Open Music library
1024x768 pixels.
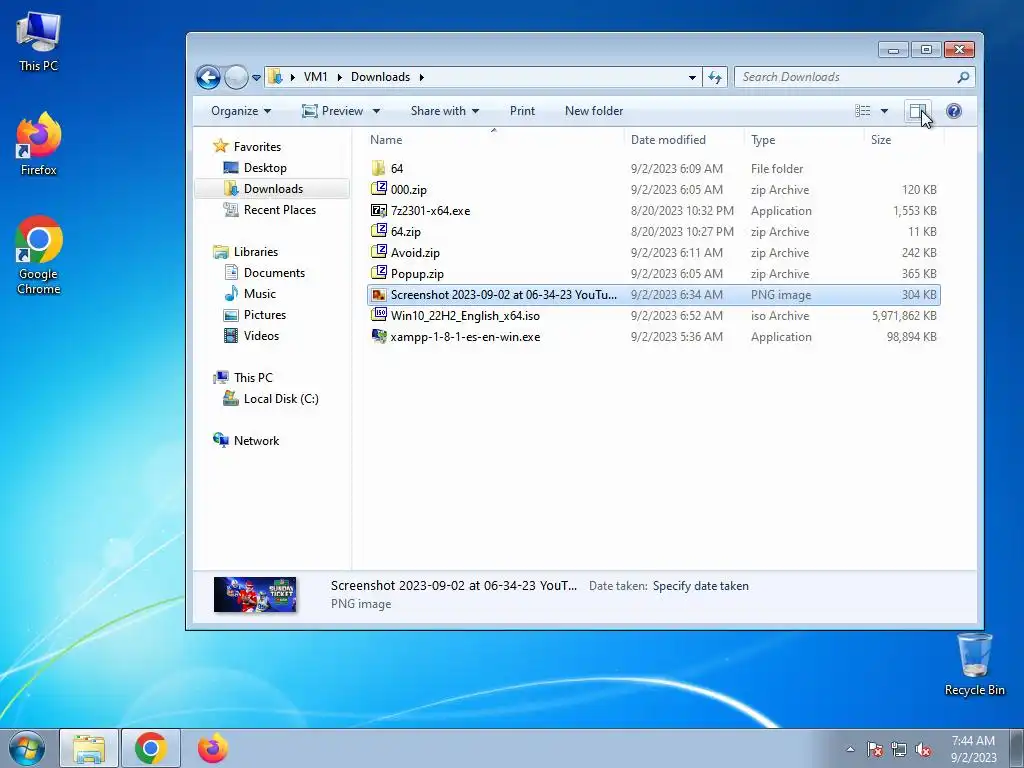[259, 294]
